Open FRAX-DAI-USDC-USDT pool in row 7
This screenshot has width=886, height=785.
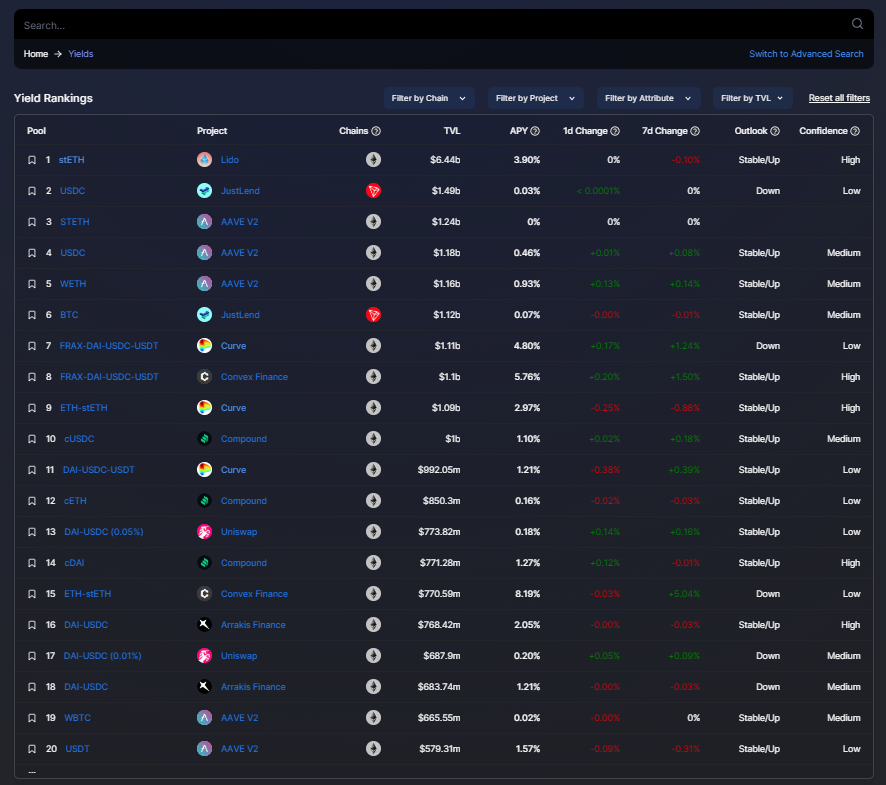(109, 346)
